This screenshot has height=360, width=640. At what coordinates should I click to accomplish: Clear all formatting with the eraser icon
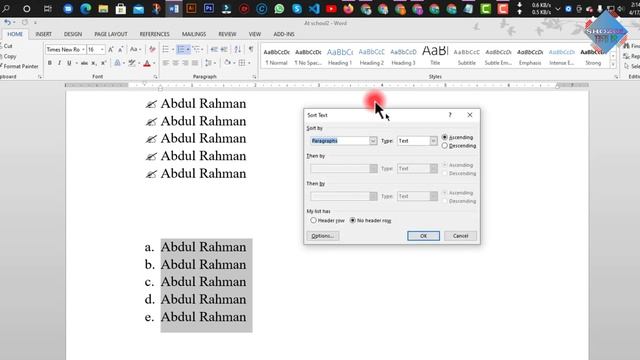point(152,49)
